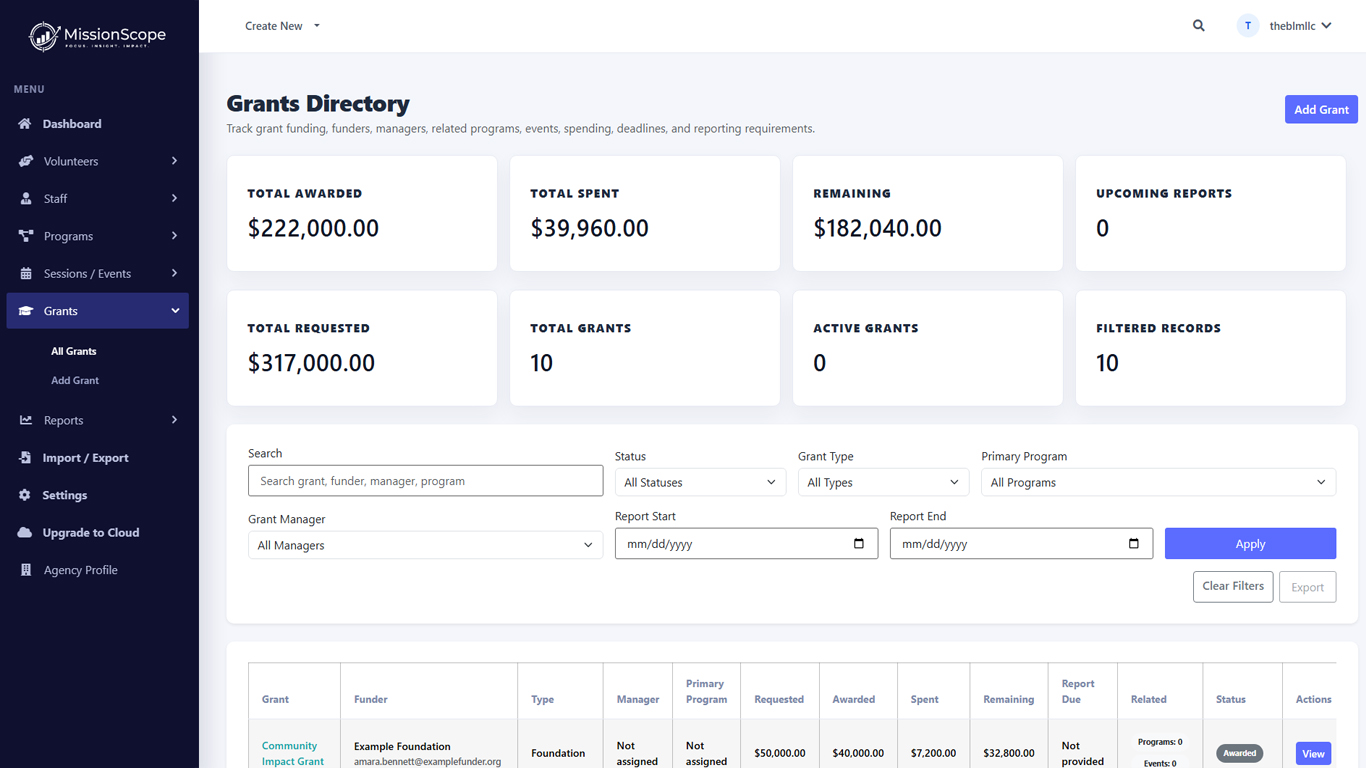Expand the Sessions / Events chevron
1366x768 pixels.
pos(174,273)
